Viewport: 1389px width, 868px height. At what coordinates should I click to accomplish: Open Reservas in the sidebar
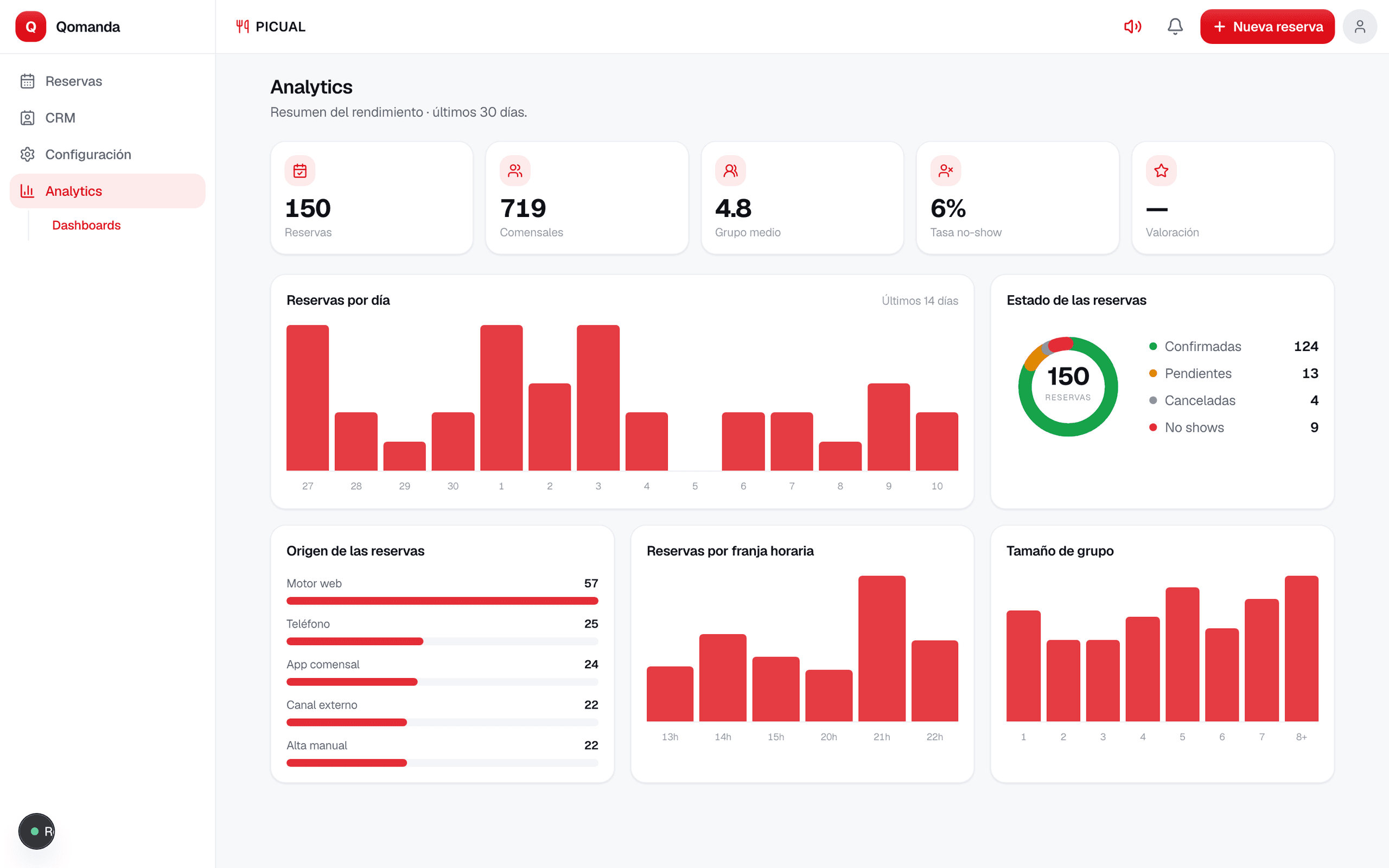[x=107, y=81]
